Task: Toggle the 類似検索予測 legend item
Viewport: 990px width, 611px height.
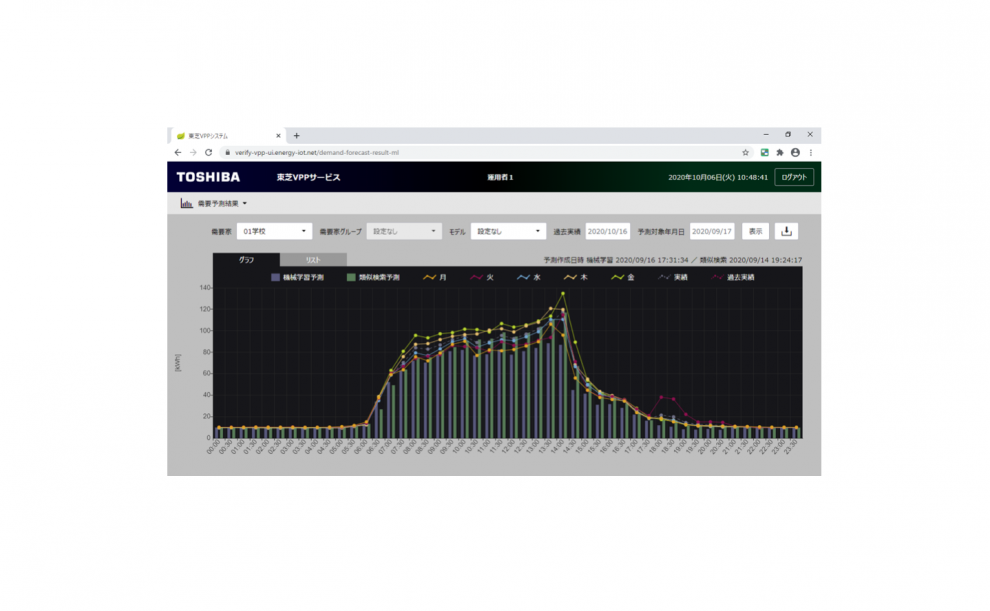Action: [x=373, y=277]
